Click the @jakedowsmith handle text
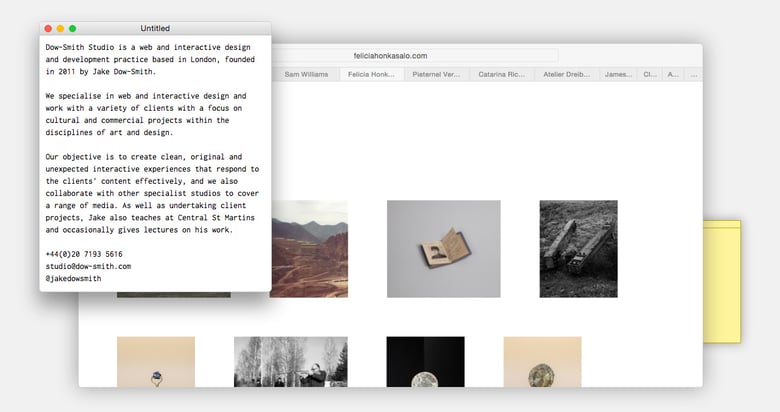Viewport: 780px width, 412px height. tap(73, 279)
